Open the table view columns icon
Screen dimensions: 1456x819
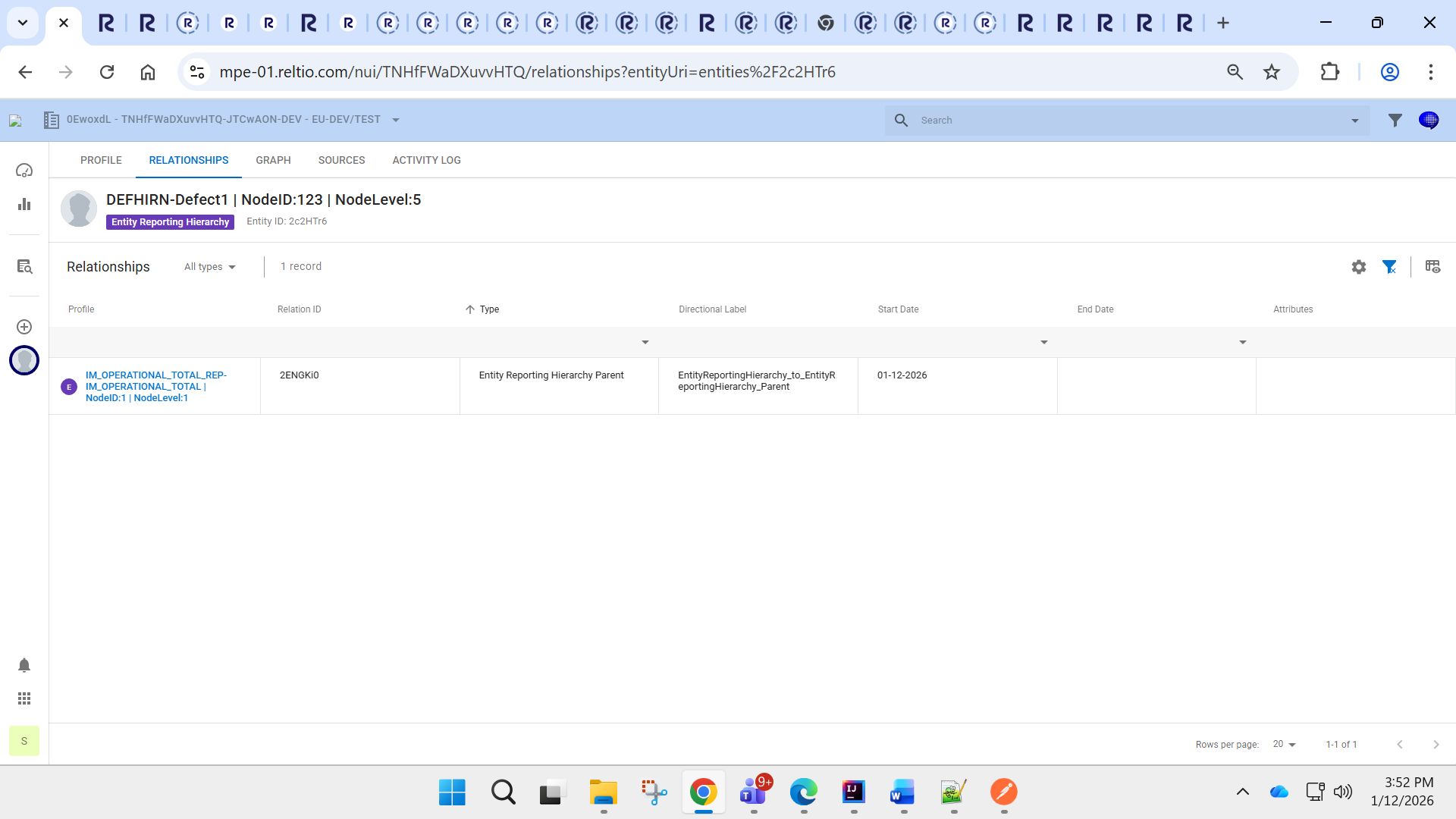pyautogui.click(x=1432, y=267)
